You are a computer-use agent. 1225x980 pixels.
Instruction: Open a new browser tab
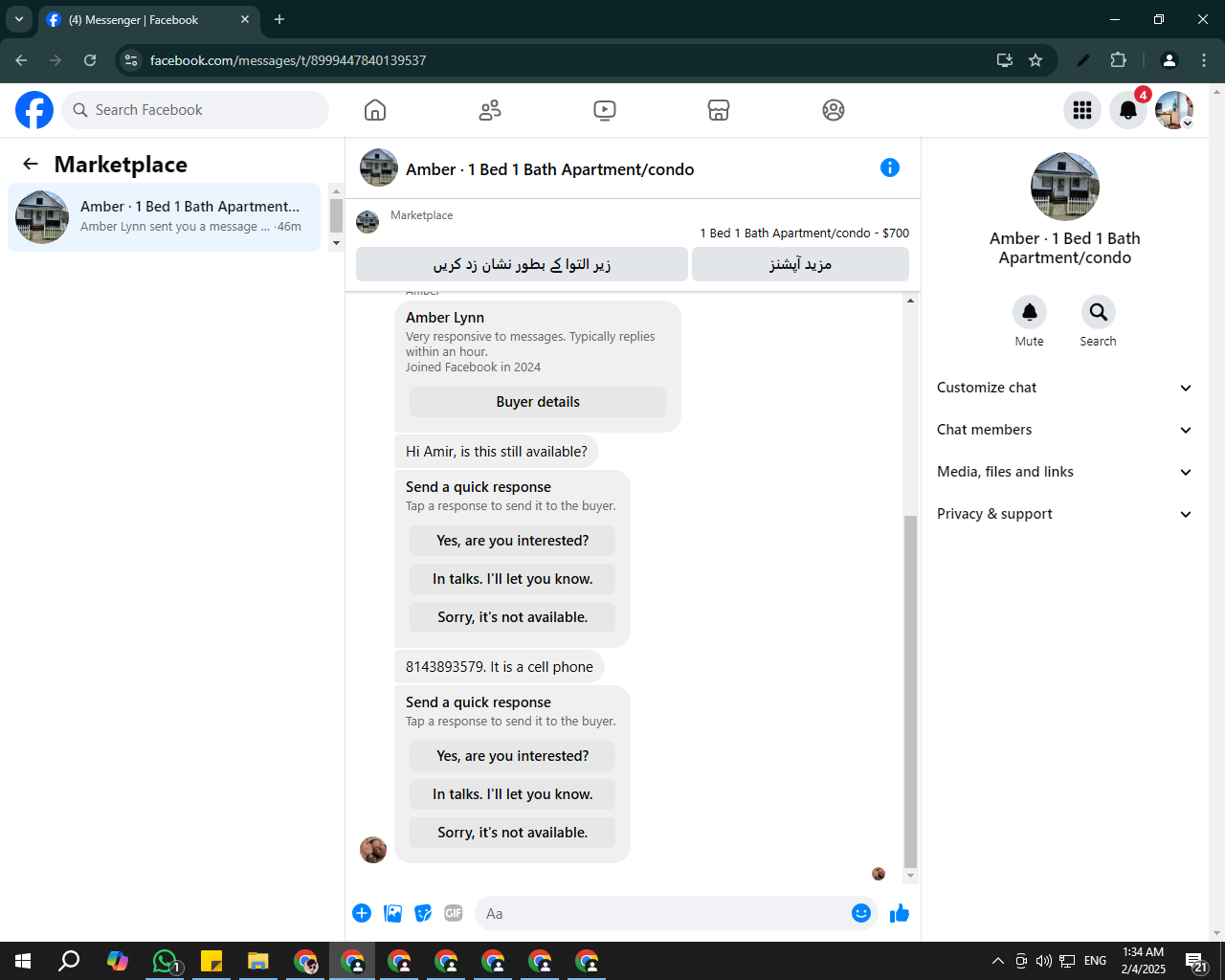pyautogui.click(x=279, y=19)
